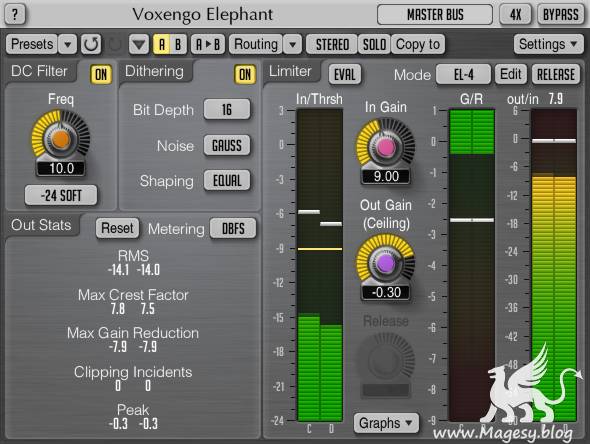Viewport: 590px width, 444px height.
Task: Click the out/in 7.9 readout
Action: click(556, 99)
